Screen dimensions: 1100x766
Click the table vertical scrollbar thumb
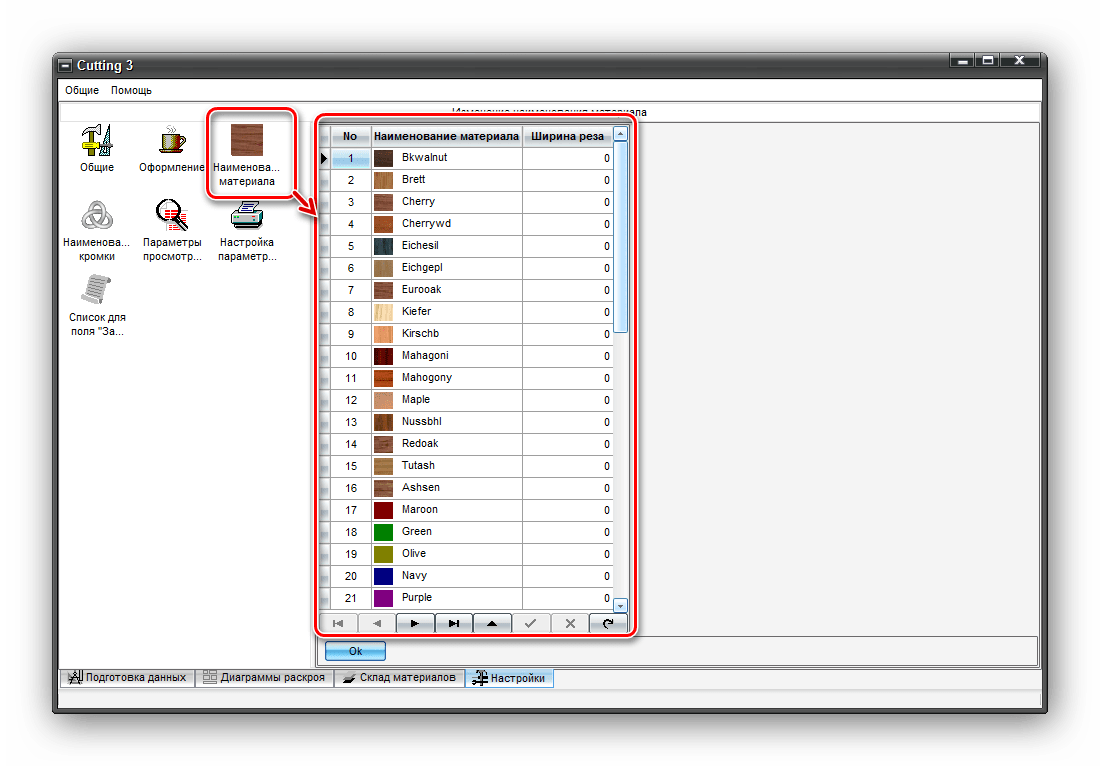point(620,236)
